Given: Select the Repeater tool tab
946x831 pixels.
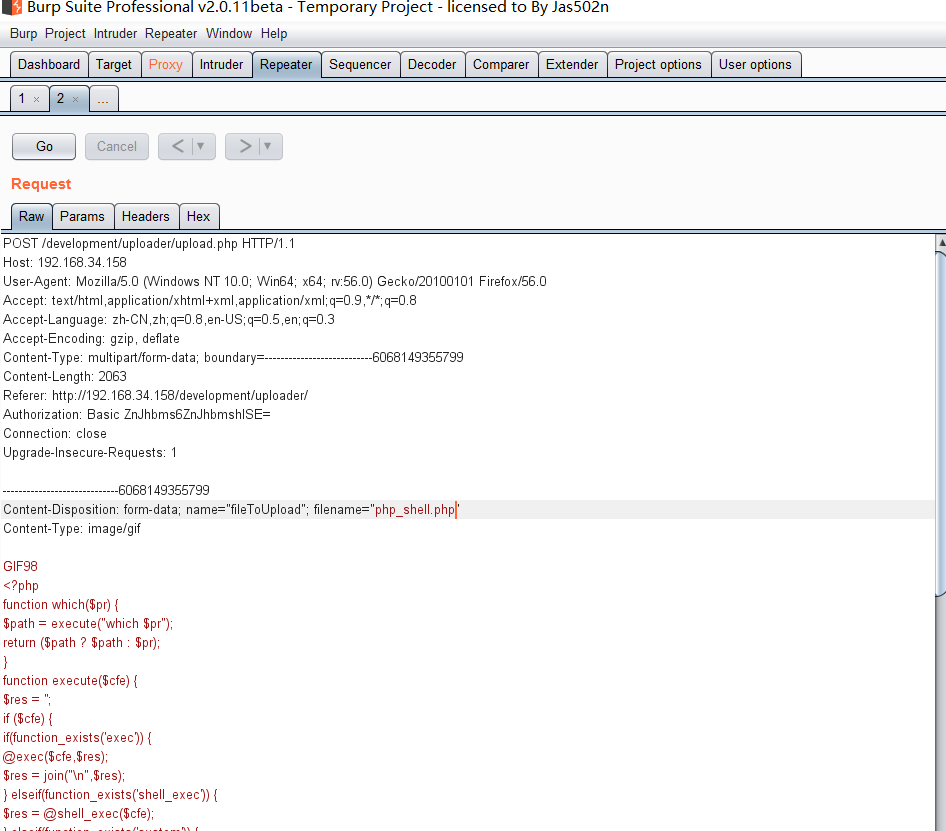Looking at the screenshot, I should coord(286,65).
